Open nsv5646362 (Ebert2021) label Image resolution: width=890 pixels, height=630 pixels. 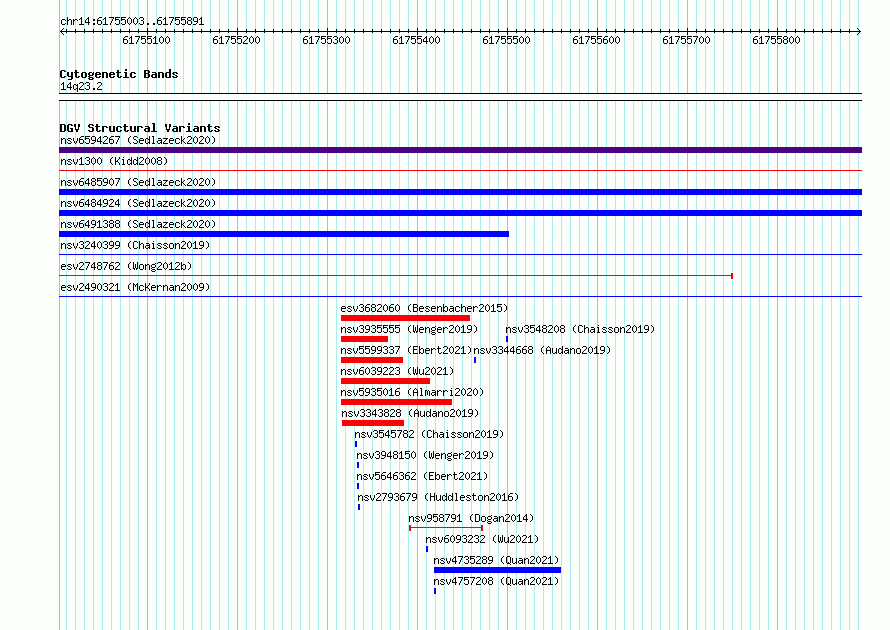[x=422, y=476]
